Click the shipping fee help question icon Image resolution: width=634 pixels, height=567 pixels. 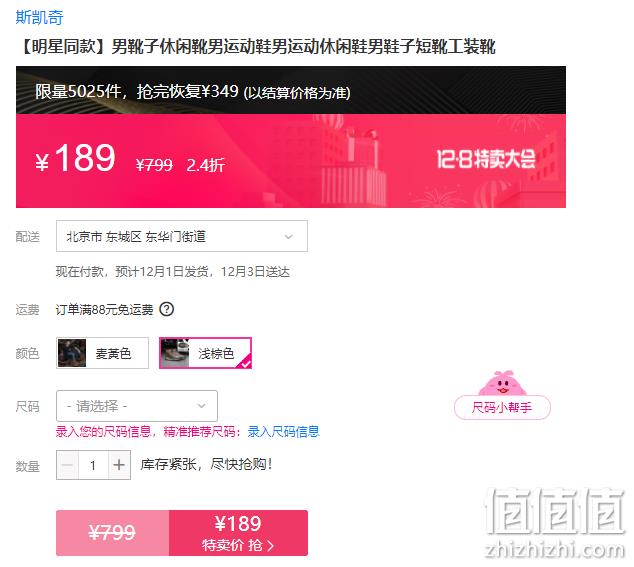click(x=167, y=309)
